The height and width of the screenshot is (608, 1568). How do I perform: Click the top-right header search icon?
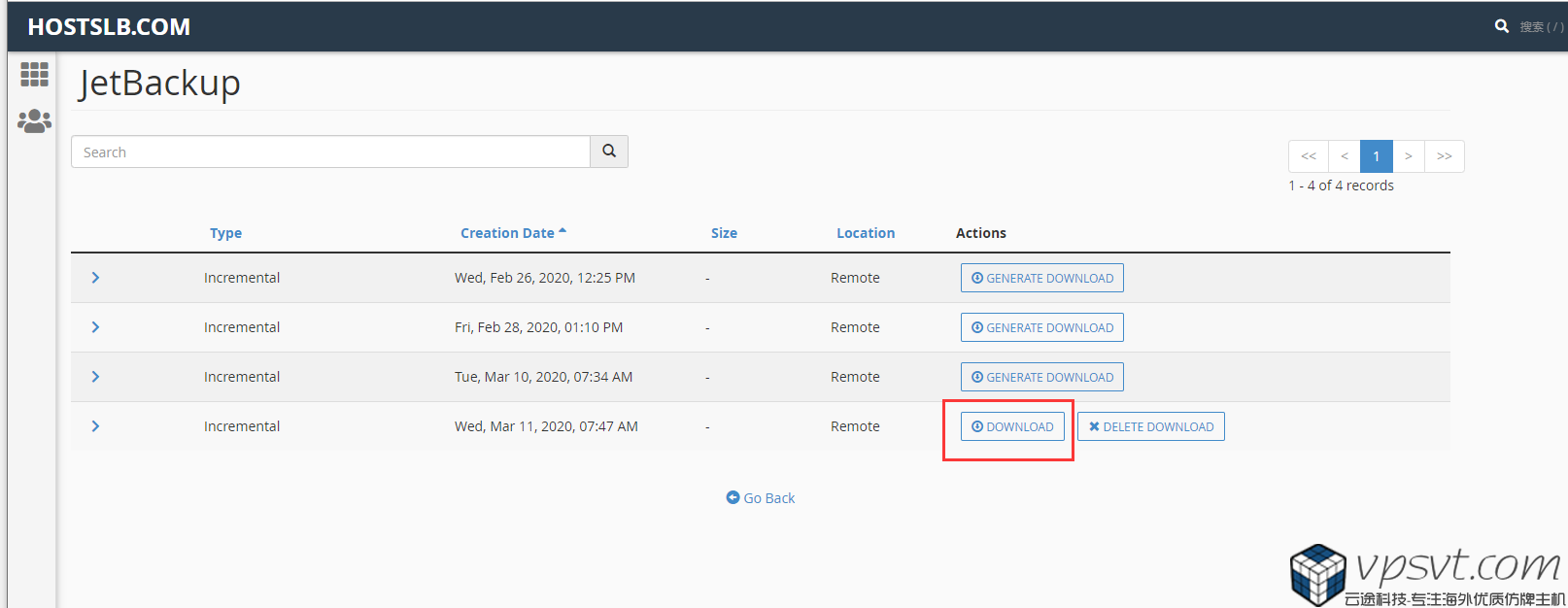pyautogui.click(x=1501, y=26)
